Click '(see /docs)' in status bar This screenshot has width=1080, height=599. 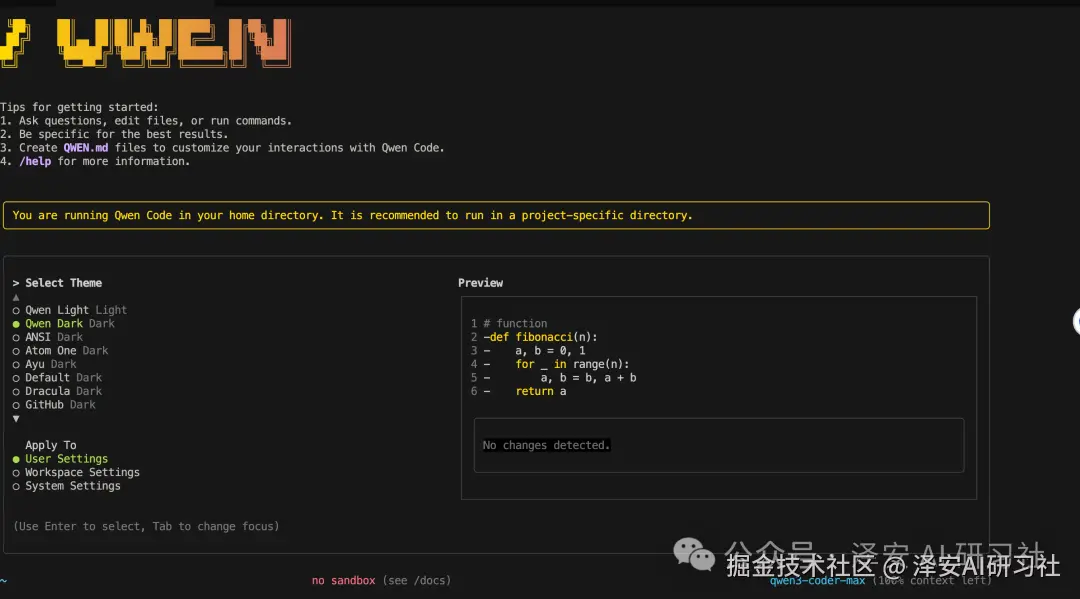[417, 580]
